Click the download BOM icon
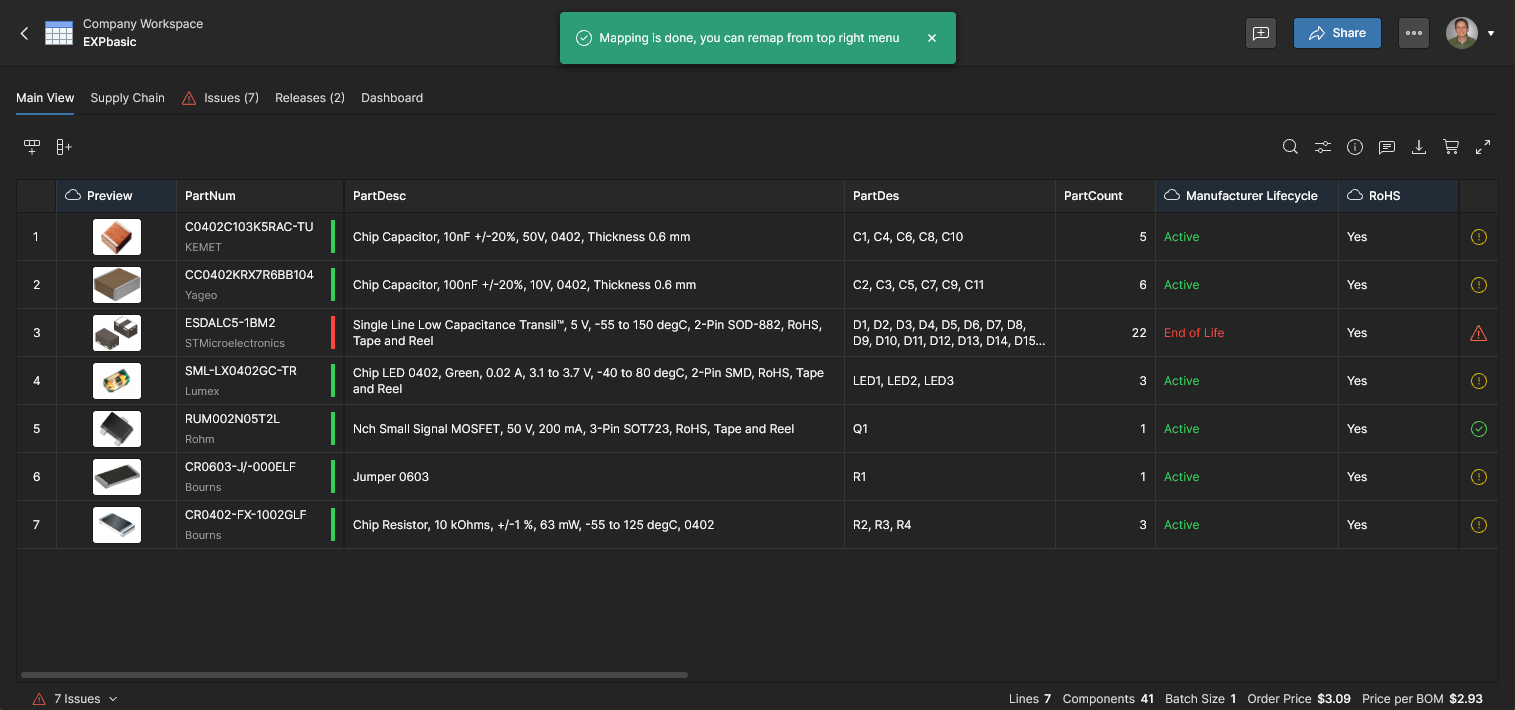Viewport: 1515px width, 710px height. [1419, 147]
